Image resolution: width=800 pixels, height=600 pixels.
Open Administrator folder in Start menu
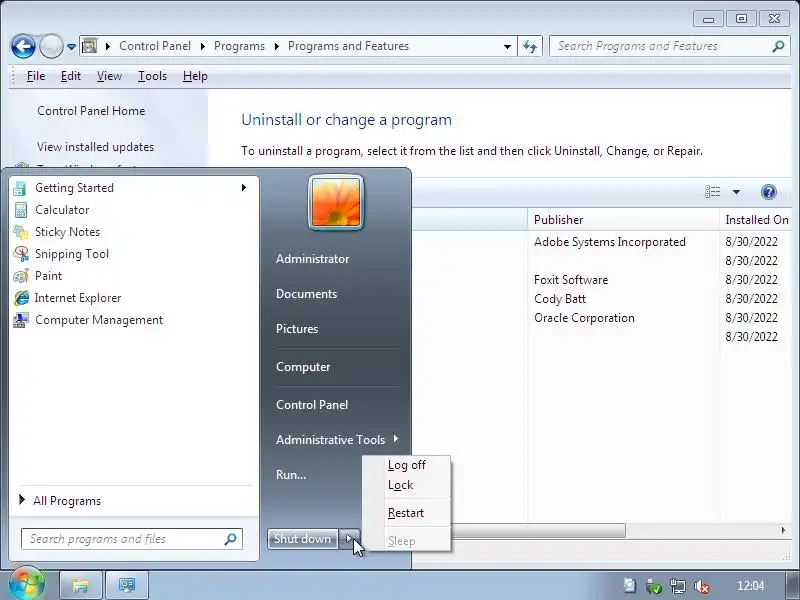tap(313, 259)
